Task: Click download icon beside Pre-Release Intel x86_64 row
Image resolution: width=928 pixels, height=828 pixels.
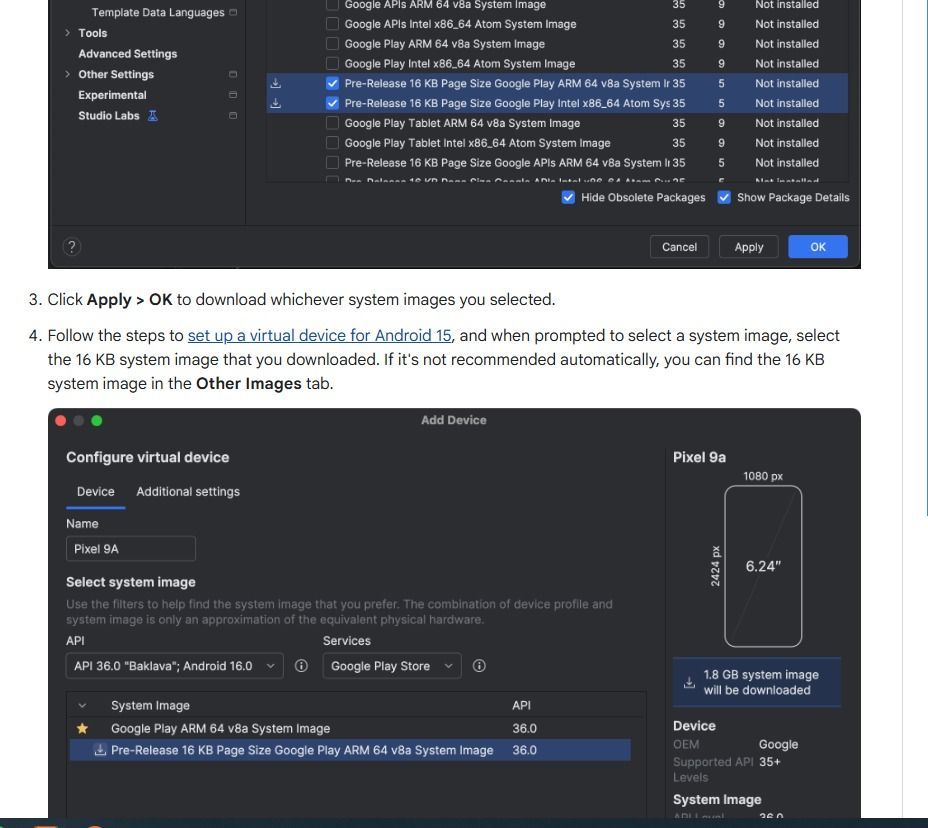Action: pyautogui.click(x=276, y=103)
